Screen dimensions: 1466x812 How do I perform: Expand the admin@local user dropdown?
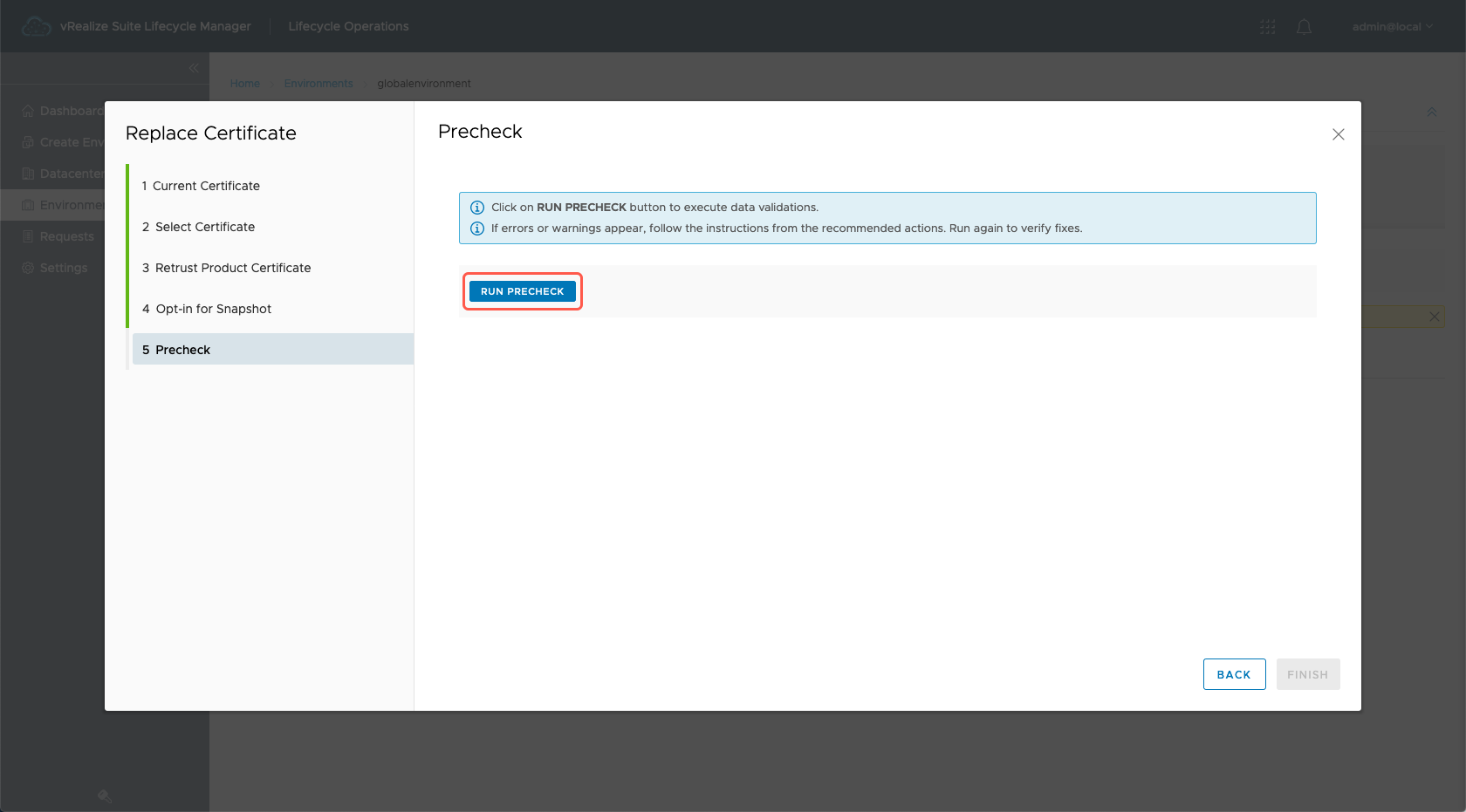1392,27
